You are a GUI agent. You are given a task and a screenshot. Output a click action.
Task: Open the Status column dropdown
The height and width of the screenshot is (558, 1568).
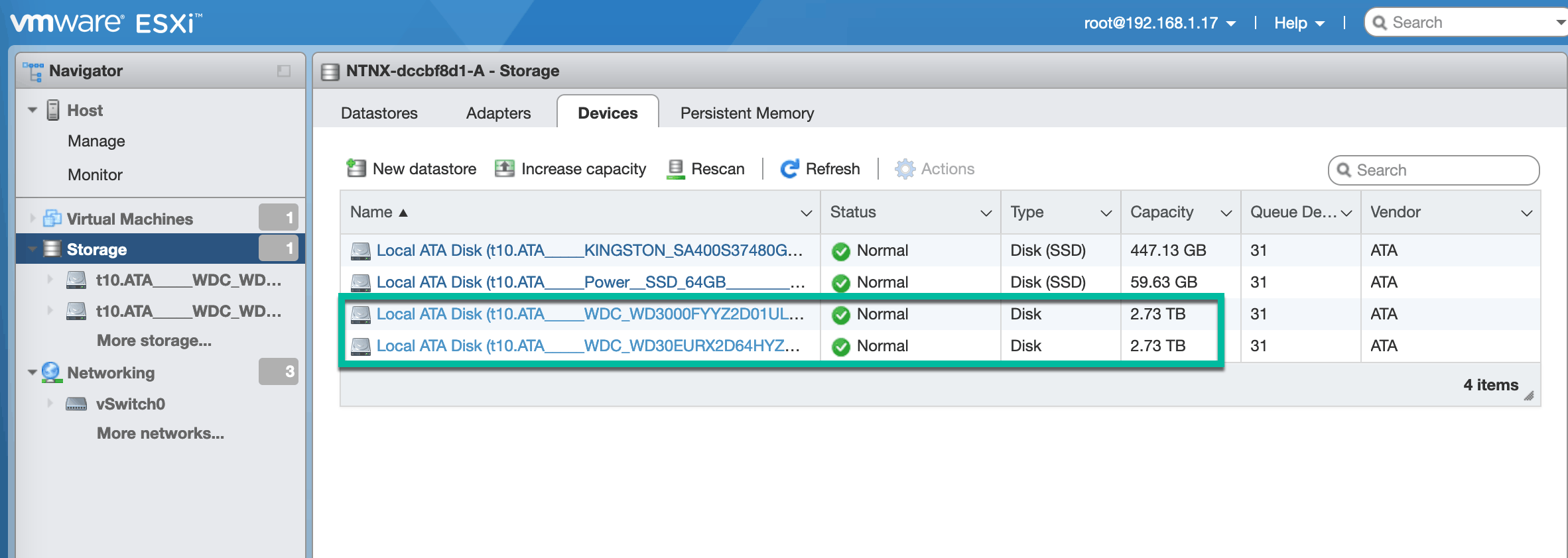pos(986,213)
